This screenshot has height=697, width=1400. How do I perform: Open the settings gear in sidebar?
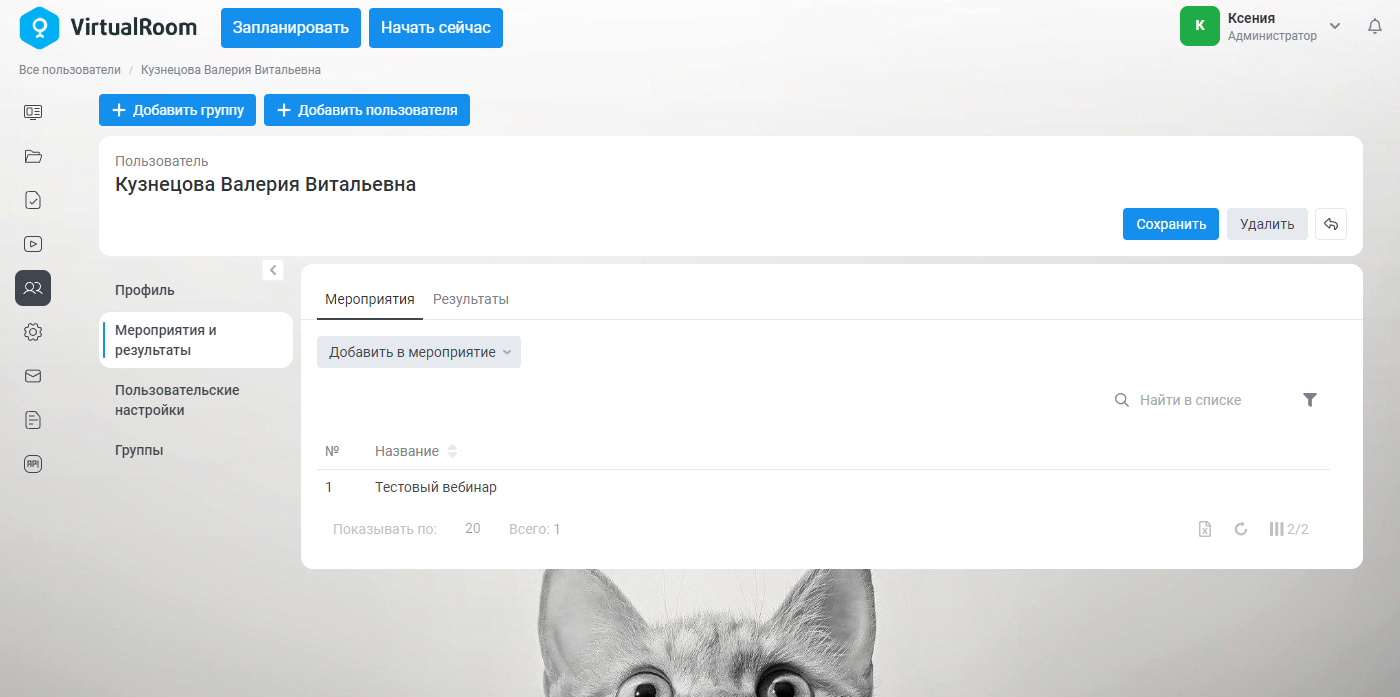coord(33,332)
